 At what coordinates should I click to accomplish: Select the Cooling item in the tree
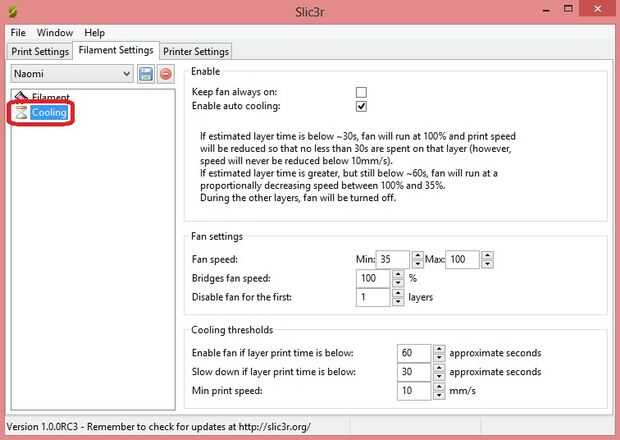coord(49,112)
